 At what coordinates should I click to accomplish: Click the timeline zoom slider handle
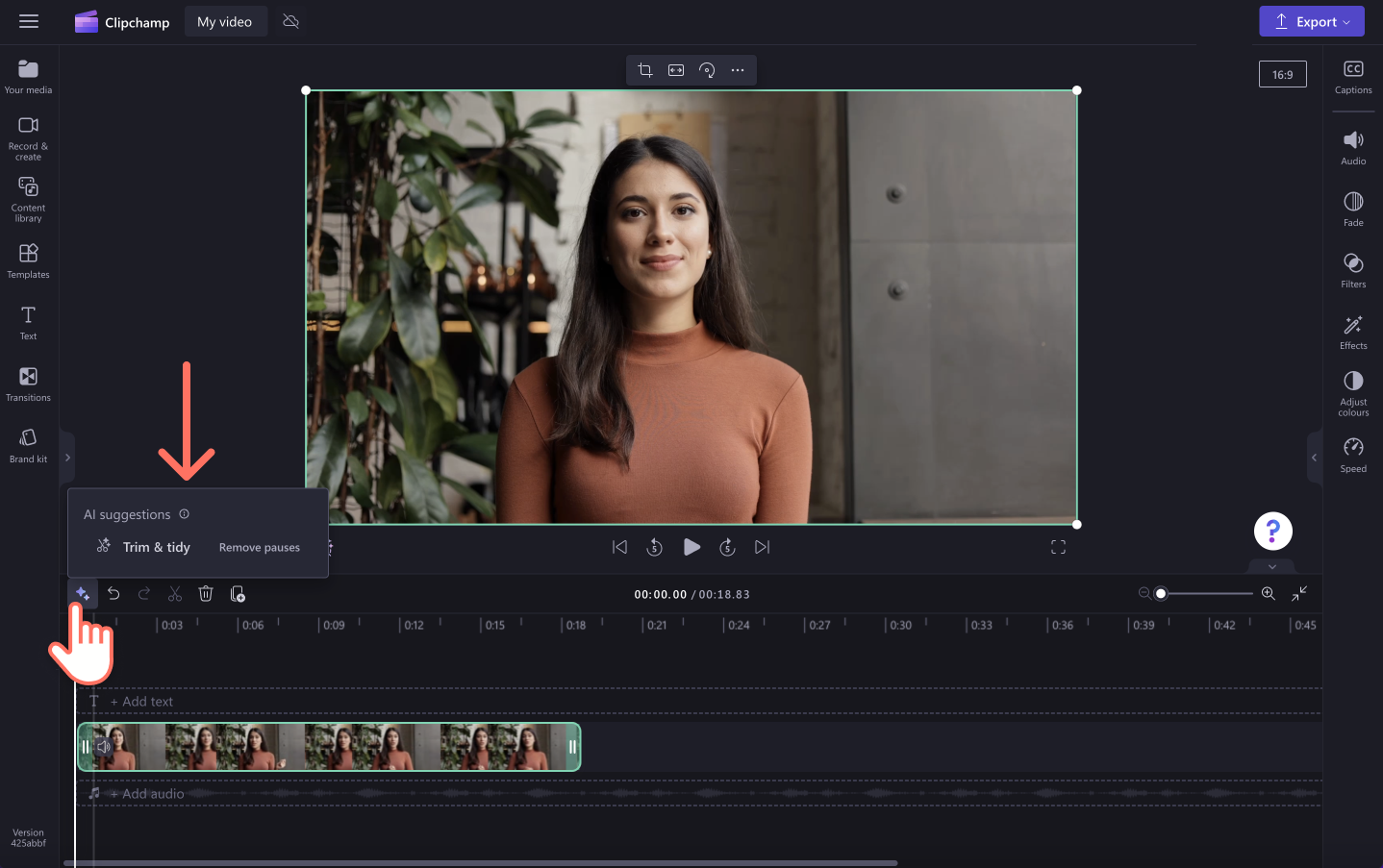pos(1161,593)
